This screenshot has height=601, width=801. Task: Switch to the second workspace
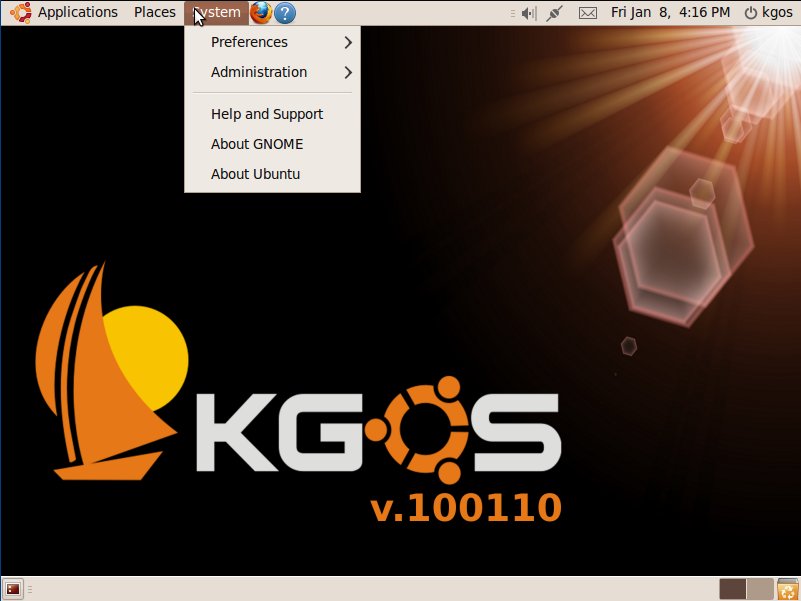760,589
